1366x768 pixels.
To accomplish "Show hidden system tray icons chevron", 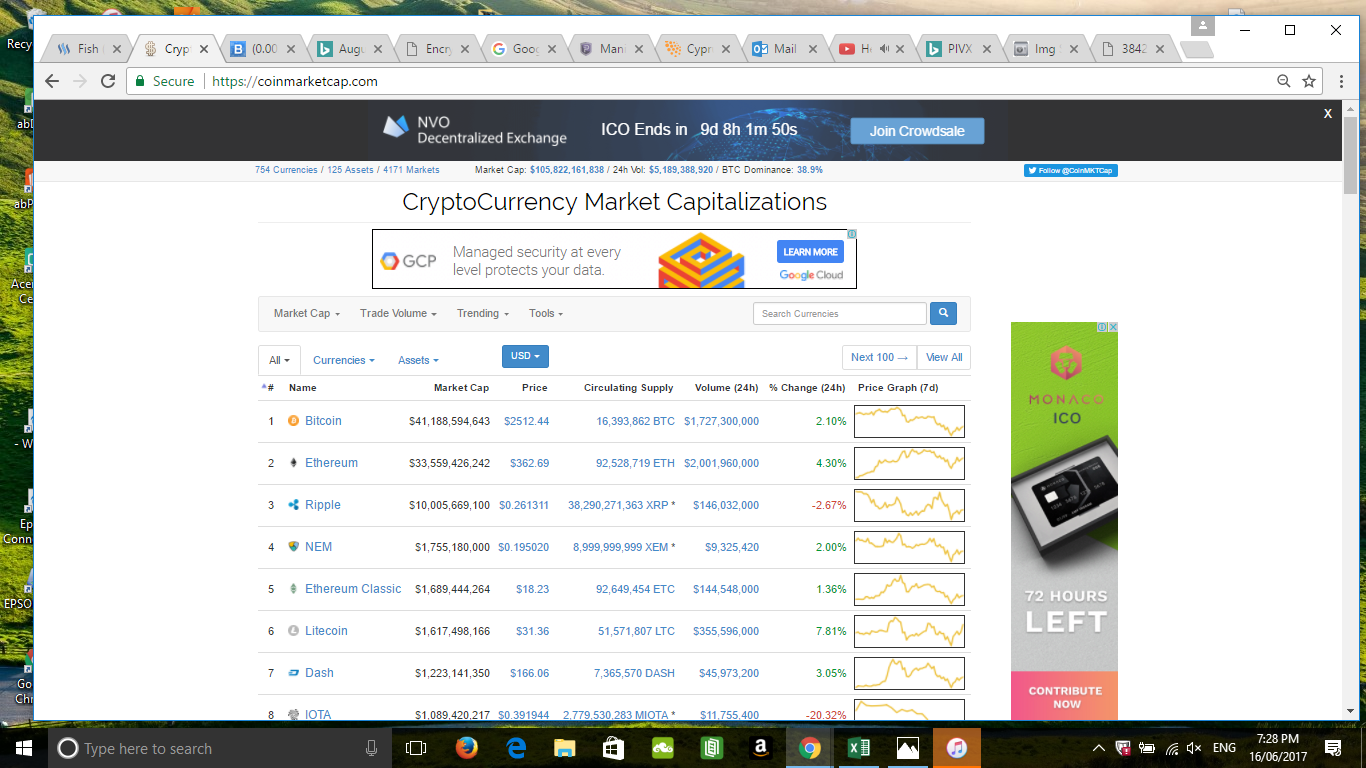I will 1099,748.
